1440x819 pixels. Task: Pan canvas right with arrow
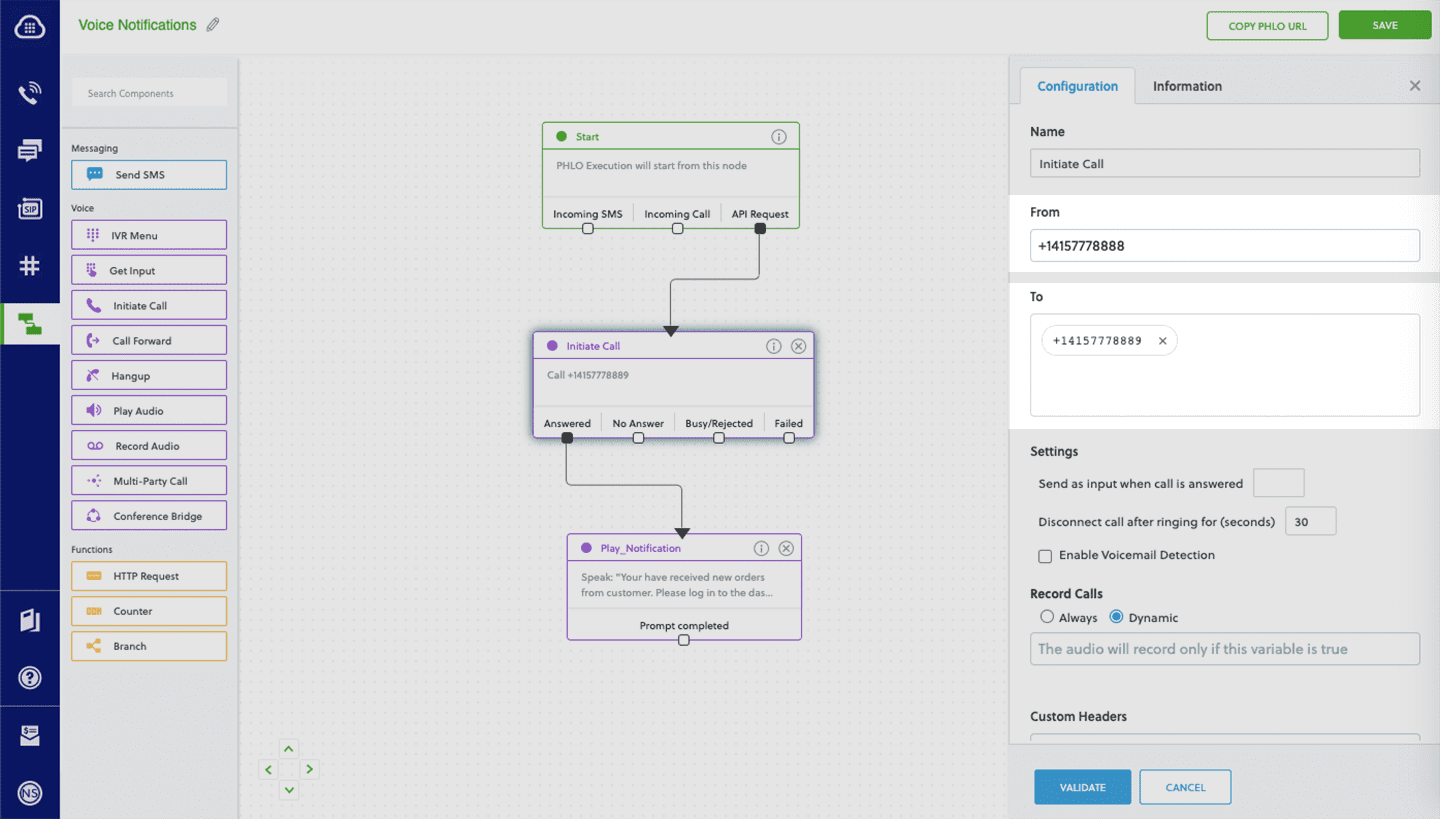tap(309, 769)
